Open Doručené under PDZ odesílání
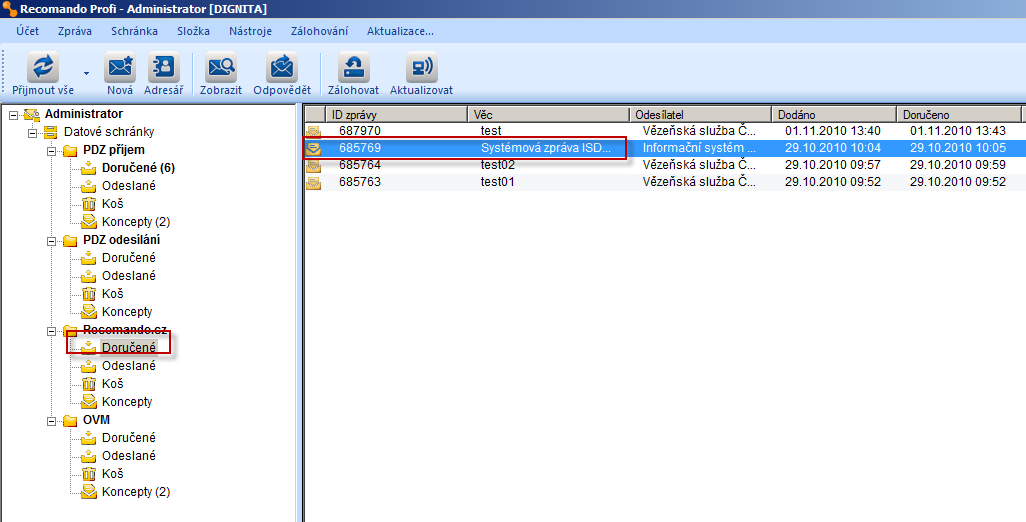The image size is (1026, 522). 129,258
